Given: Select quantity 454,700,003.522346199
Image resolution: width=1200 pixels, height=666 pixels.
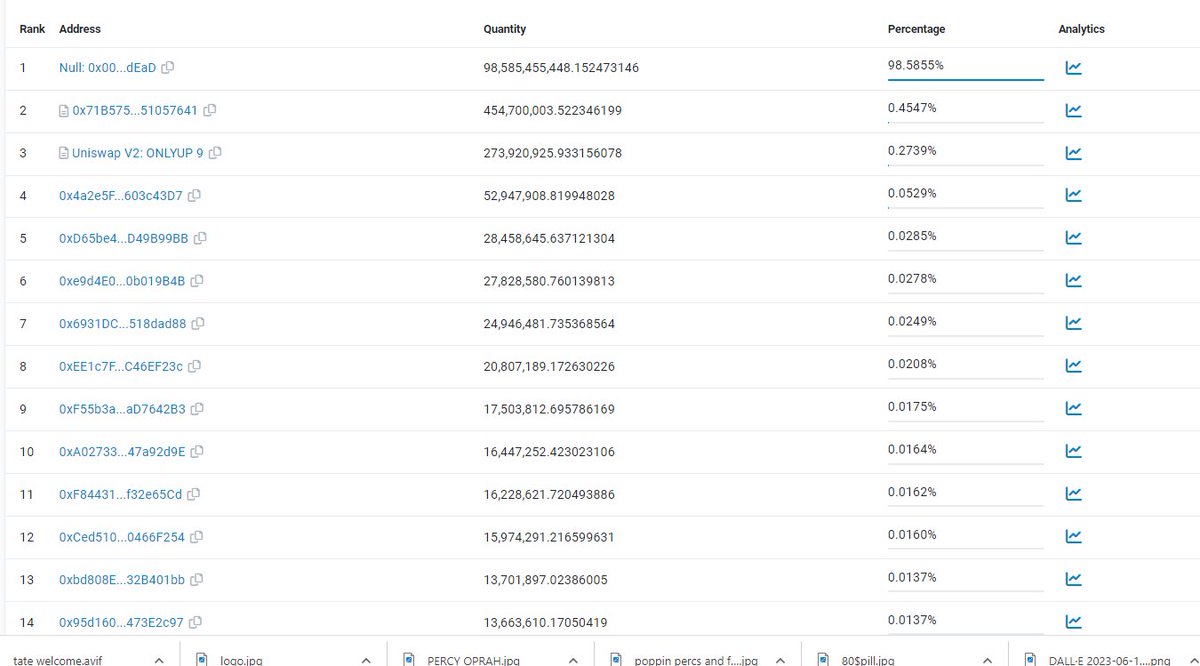Looking at the screenshot, I should (552, 111).
